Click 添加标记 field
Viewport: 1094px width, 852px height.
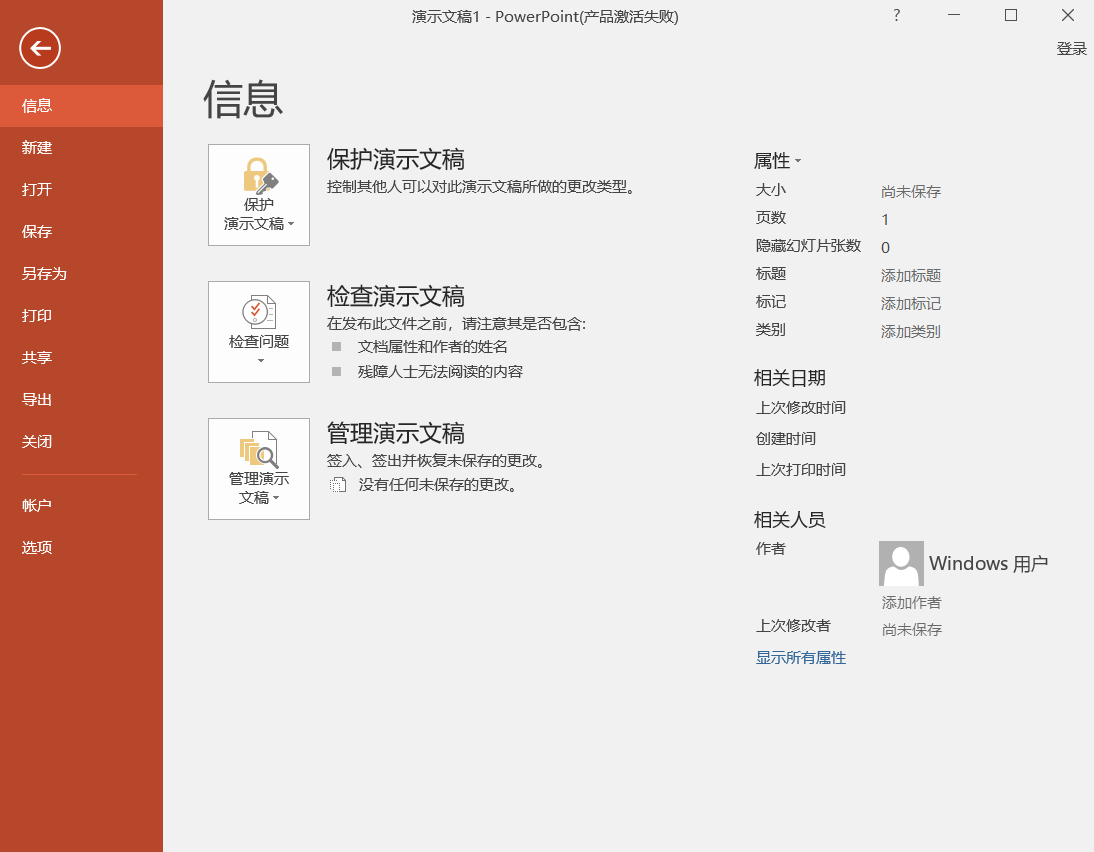(911, 304)
